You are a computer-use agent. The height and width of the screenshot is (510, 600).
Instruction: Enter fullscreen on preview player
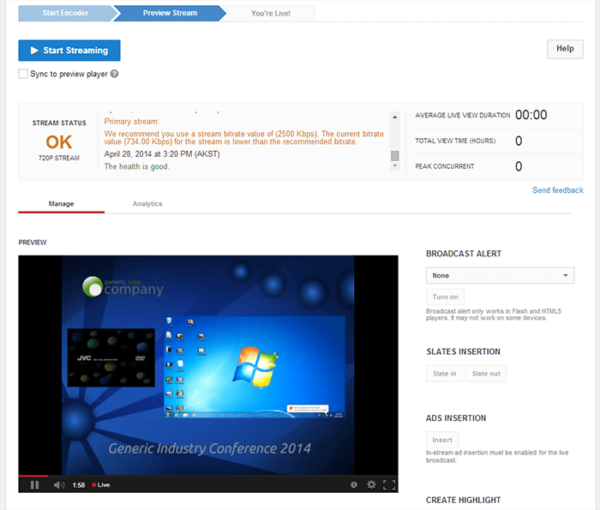[389, 485]
